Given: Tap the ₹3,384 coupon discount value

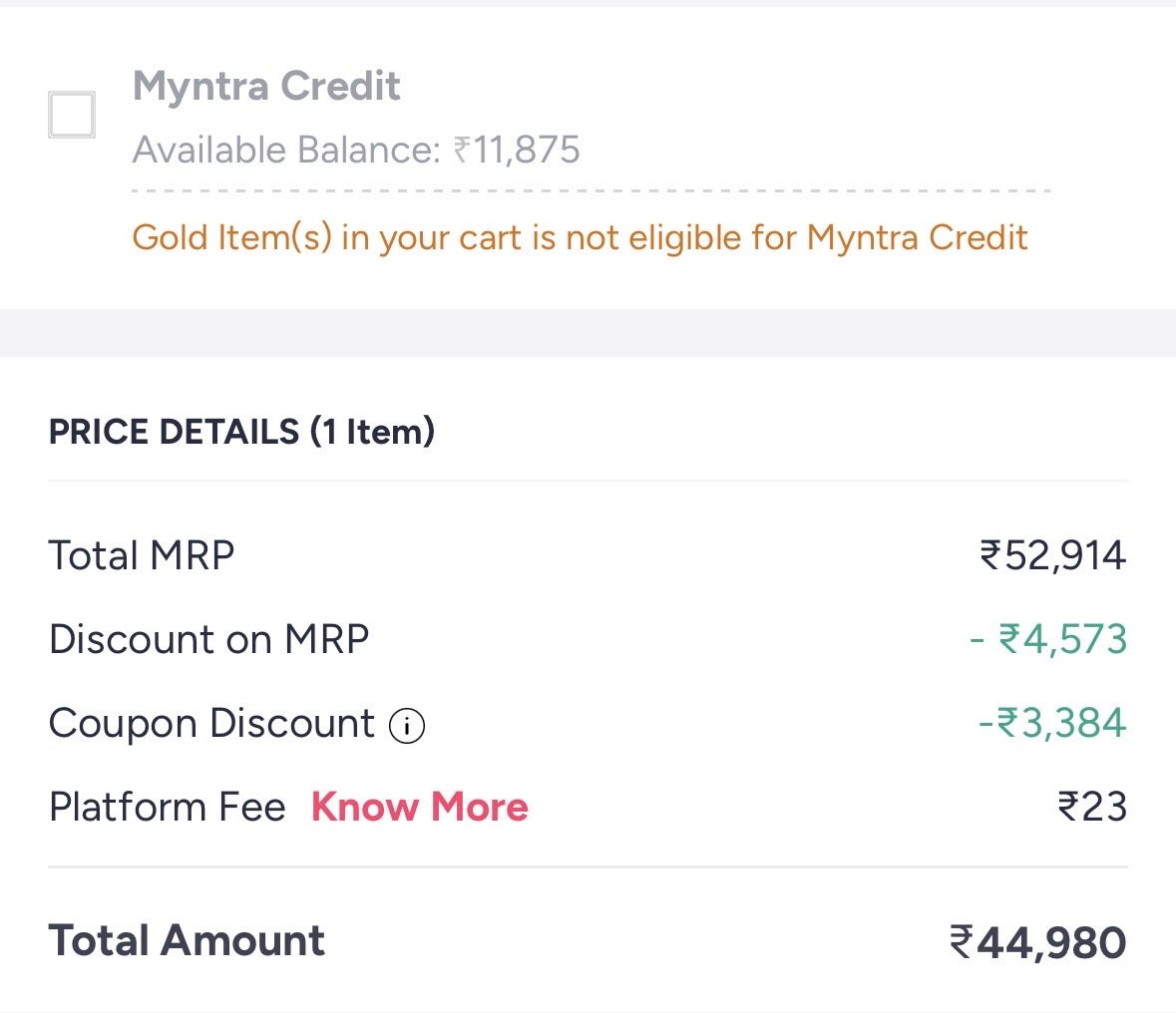Looking at the screenshot, I should point(1052,724).
